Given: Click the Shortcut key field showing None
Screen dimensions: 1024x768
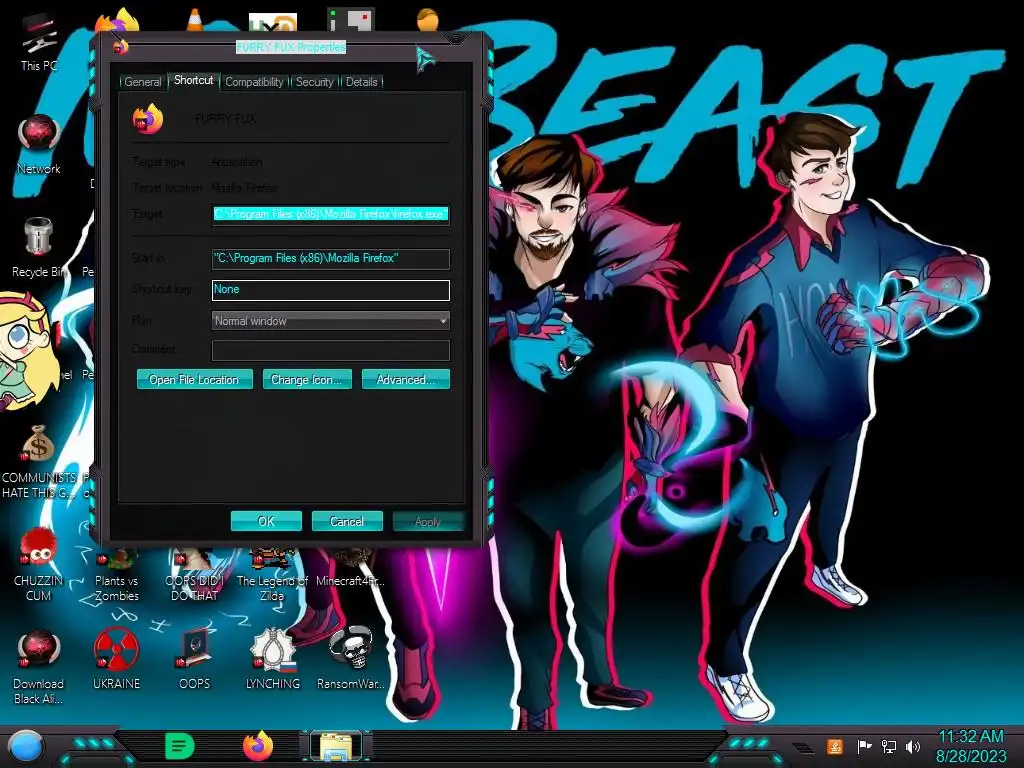Looking at the screenshot, I should pos(330,290).
